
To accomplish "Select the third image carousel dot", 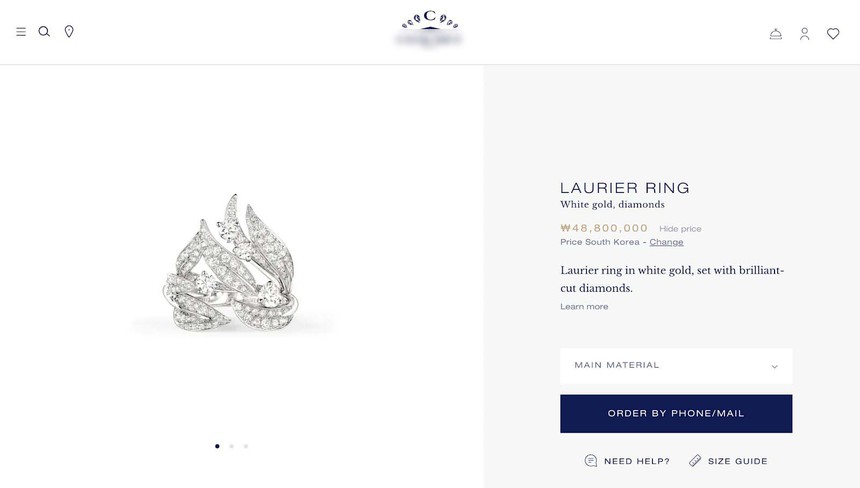I will click(246, 446).
